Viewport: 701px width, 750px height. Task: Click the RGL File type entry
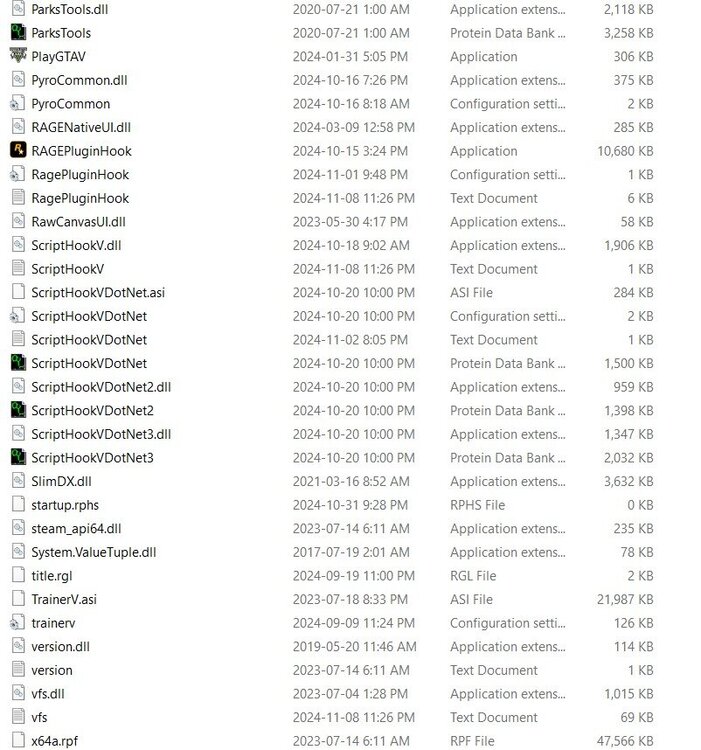click(x=473, y=576)
